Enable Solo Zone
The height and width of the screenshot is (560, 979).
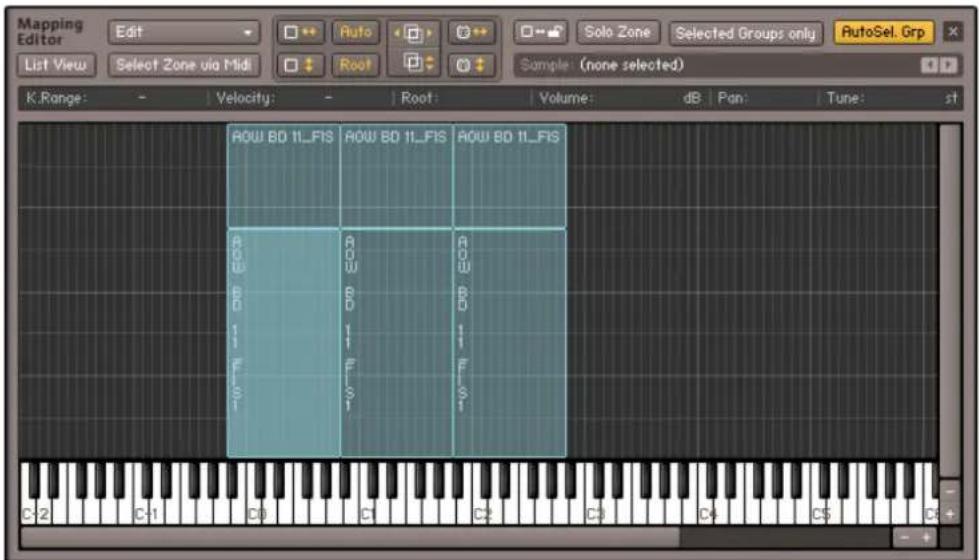pos(617,32)
